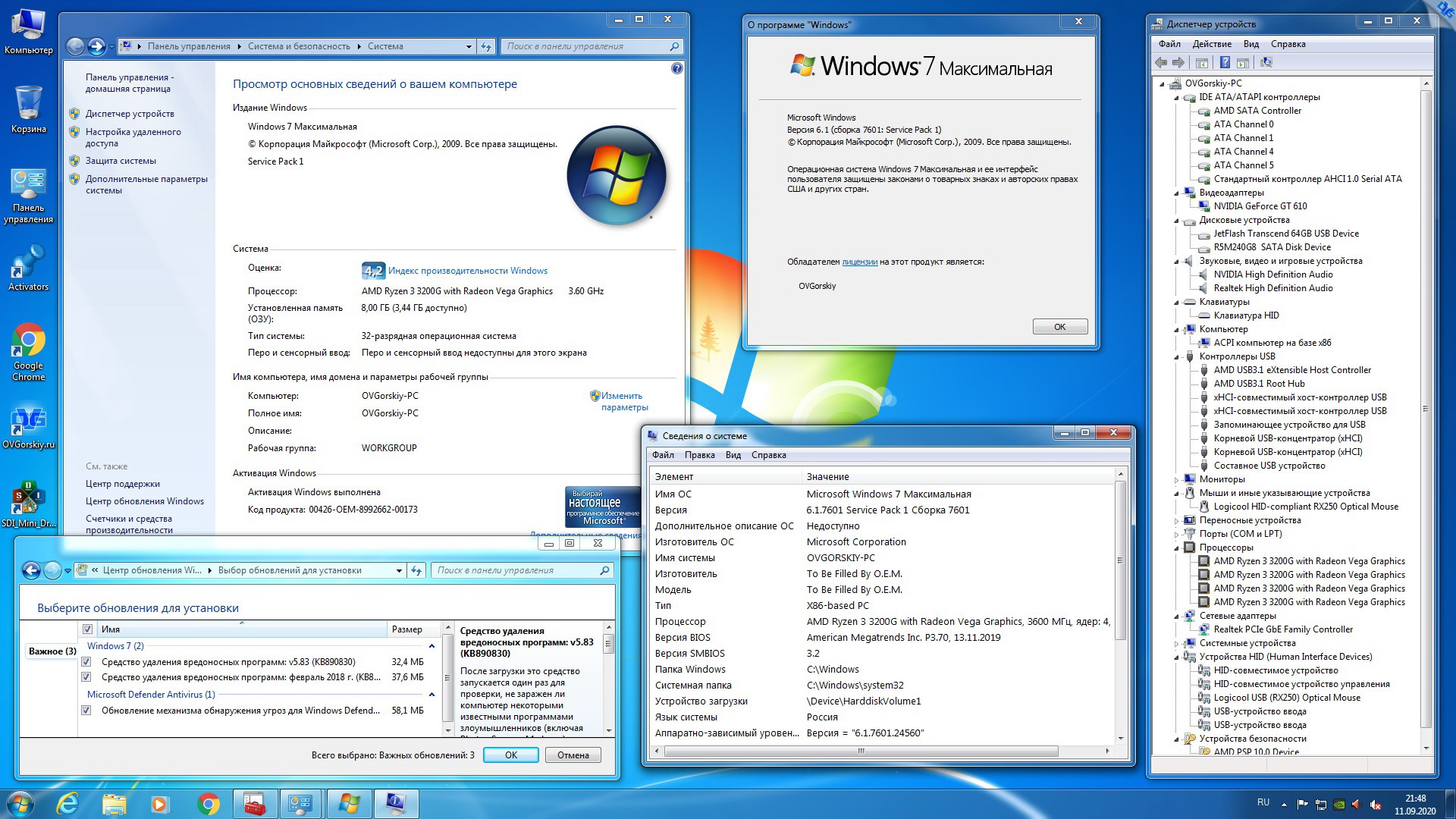Click show/hide console tree toolbar icon
Viewport: 1456px width, 819px height.
point(1202,63)
